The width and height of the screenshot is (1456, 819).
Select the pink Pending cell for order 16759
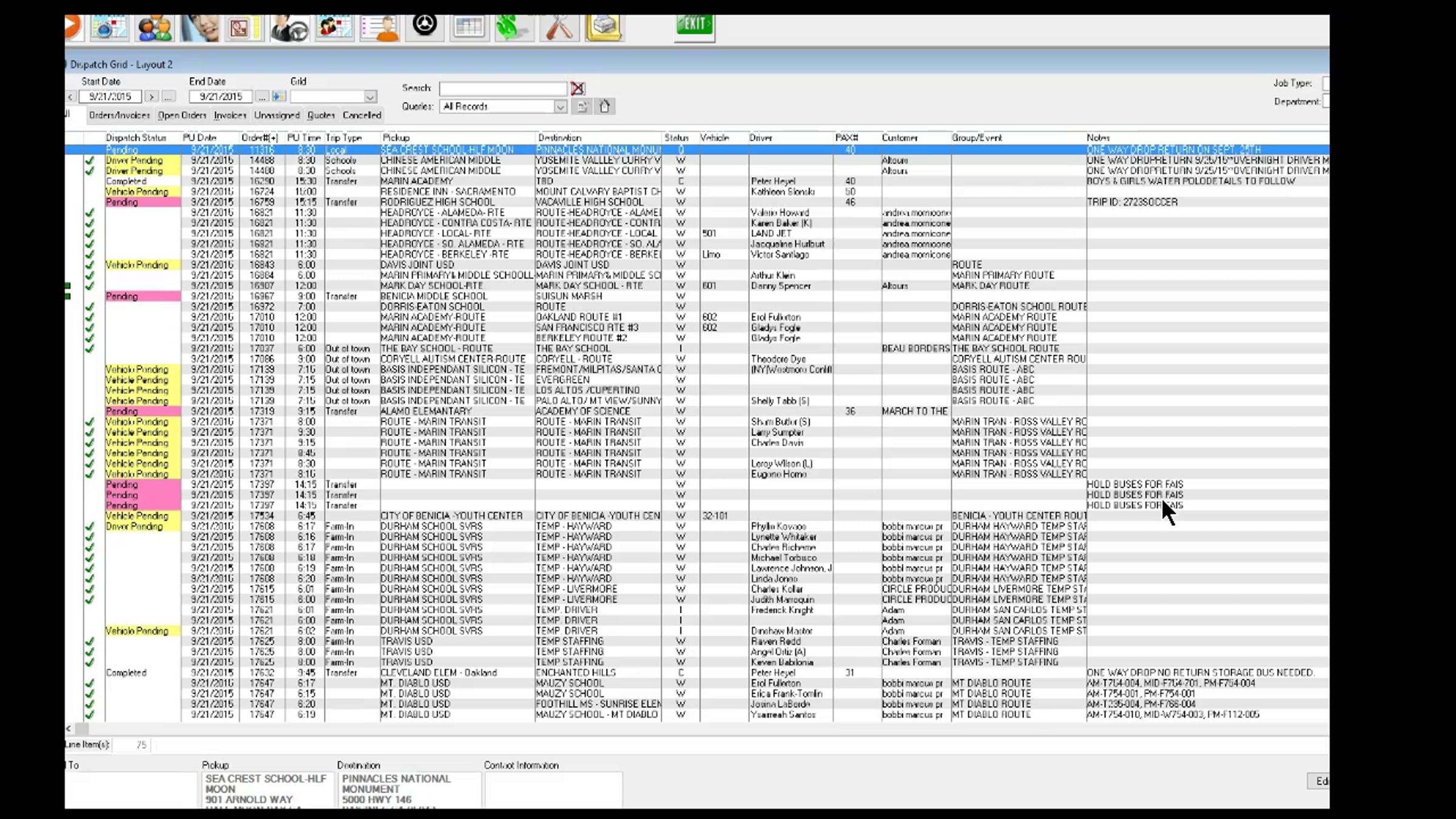tap(143, 203)
